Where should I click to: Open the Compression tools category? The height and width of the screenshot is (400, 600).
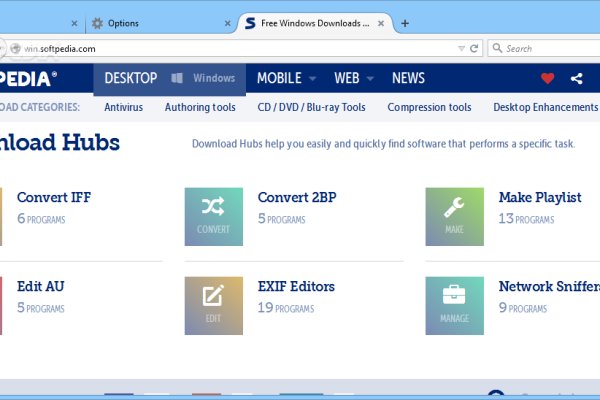(429, 107)
